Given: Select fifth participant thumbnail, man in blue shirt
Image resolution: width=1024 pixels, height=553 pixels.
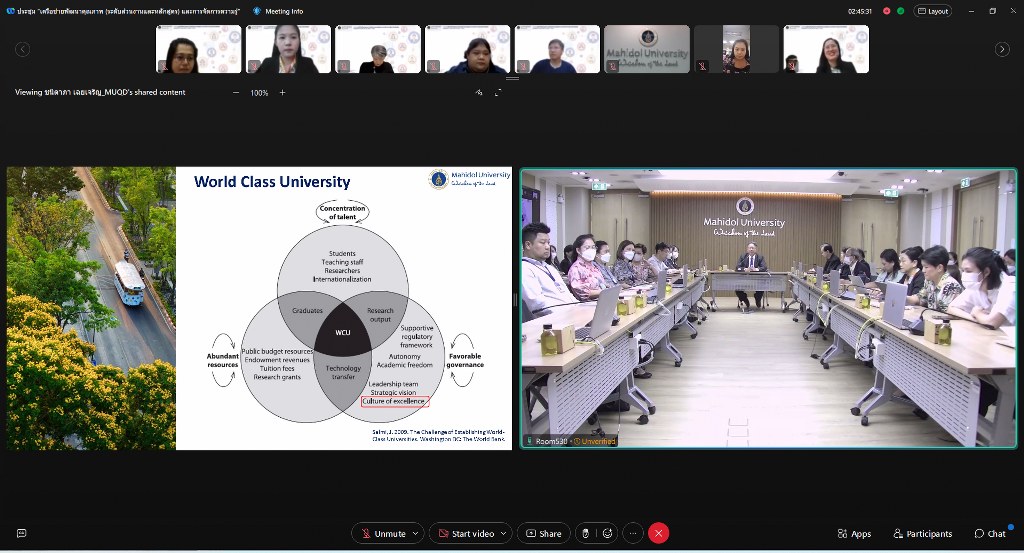Looking at the screenshot, I should 557,49.
